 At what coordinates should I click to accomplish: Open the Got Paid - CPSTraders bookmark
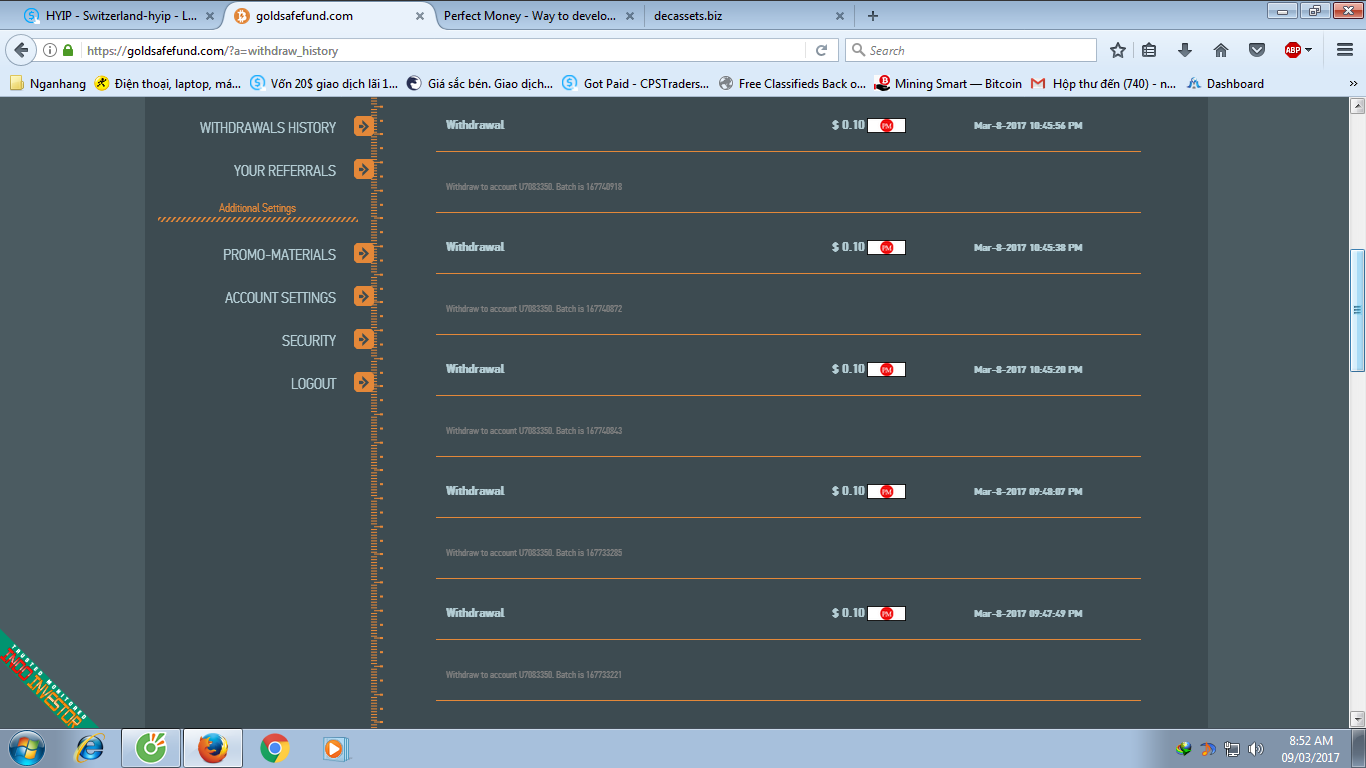(x=635, y=84)
